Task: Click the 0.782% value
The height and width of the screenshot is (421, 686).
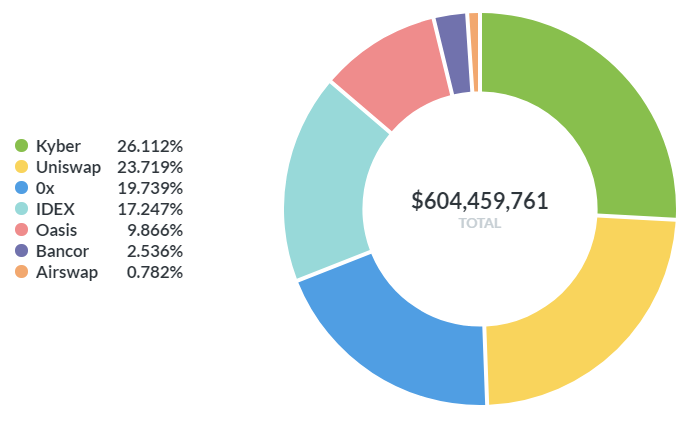Action: pyautogui.click(x=155, y=272)
